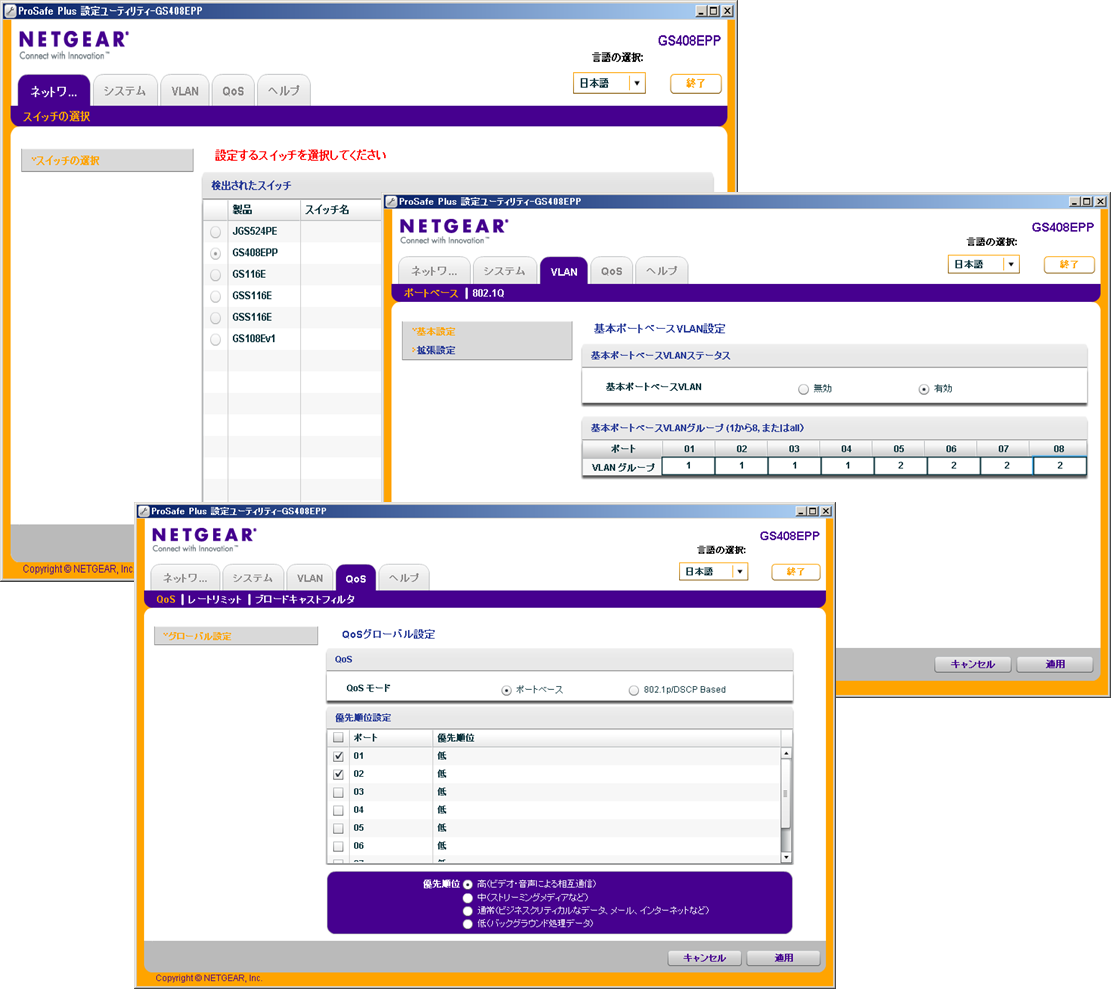The image size is (1111, 989).
Task: Click 終了 button in VLAN window
Action: pos(1069,264)
